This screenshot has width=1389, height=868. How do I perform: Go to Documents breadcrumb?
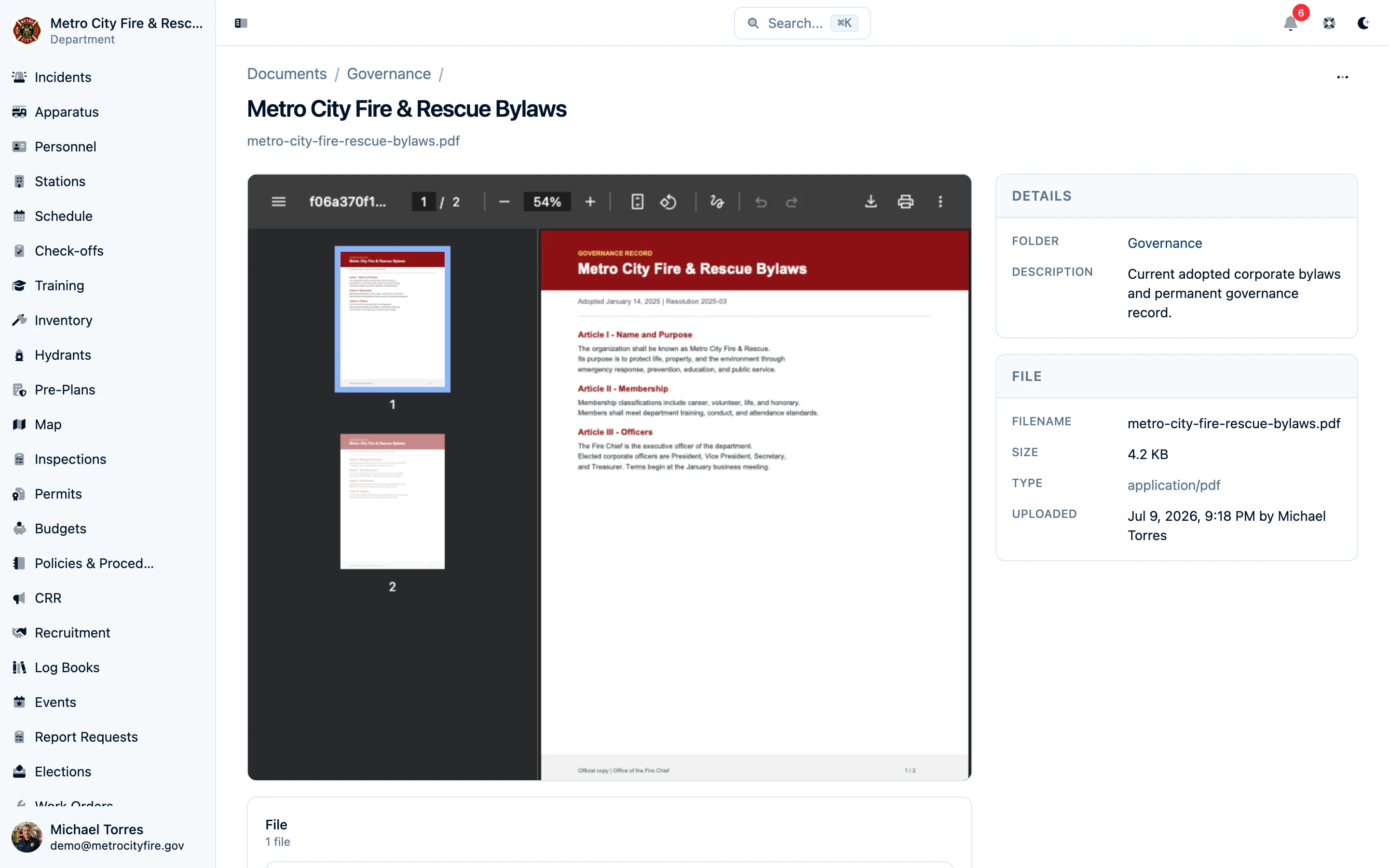click(286, 74)
